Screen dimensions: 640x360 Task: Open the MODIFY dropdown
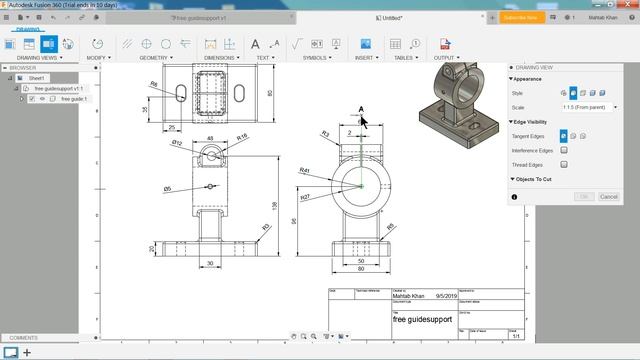[98, 58]
